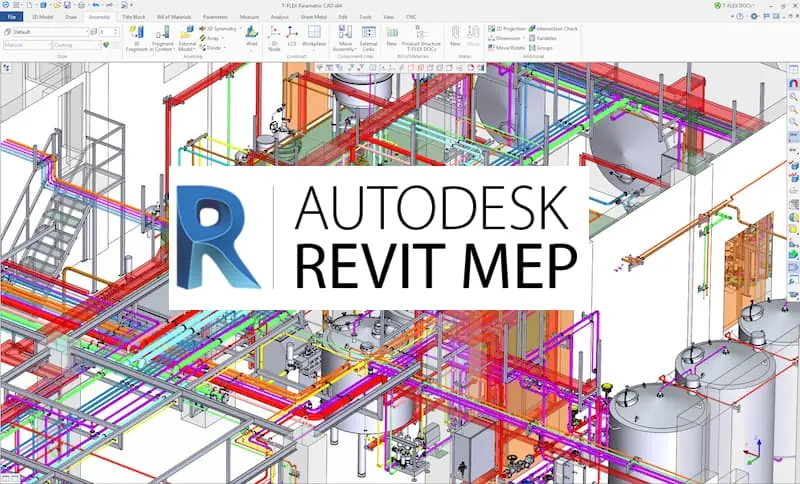Expand the Dimension dropdown arrow
800x484 pixels.
pos(523,38)
